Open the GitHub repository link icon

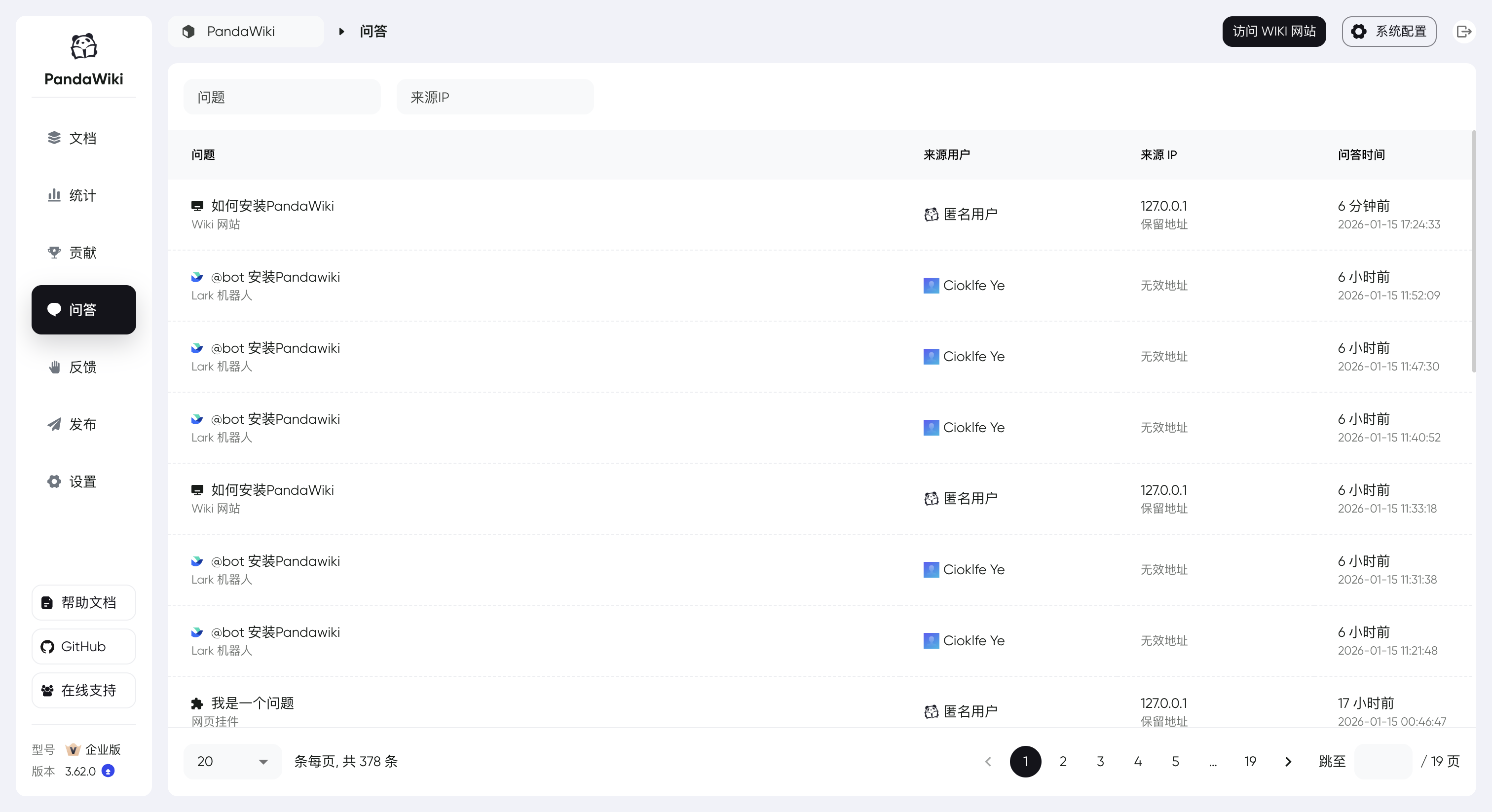pyautogui.click(x=47, y=646)
